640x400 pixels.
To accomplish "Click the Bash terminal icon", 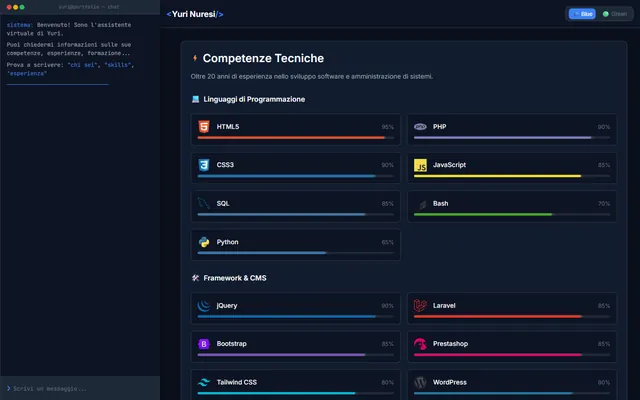I will pyautogui.click(x=422, y=204).
